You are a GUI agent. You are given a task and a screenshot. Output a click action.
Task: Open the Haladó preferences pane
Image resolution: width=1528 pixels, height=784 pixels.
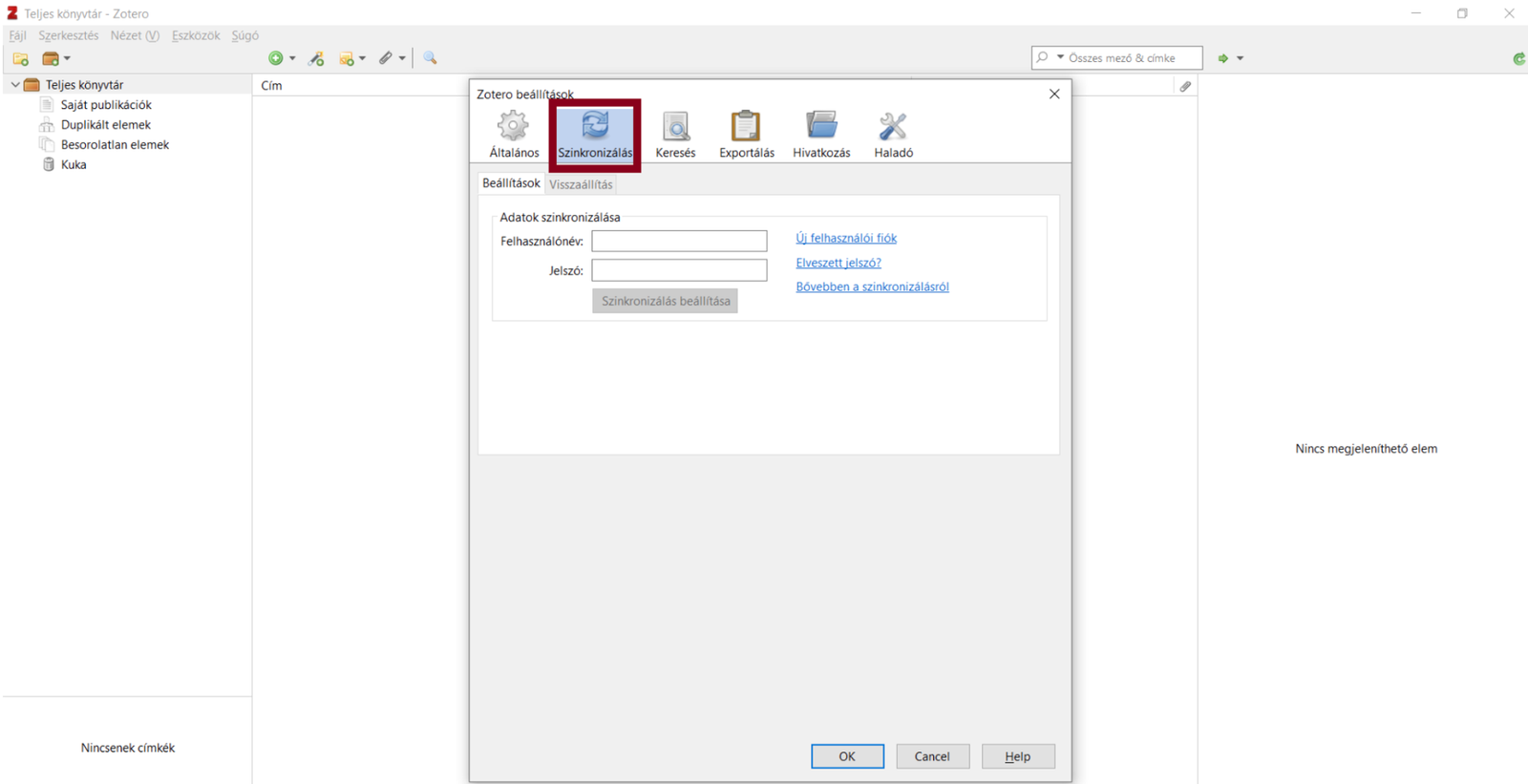coord(893,135)
